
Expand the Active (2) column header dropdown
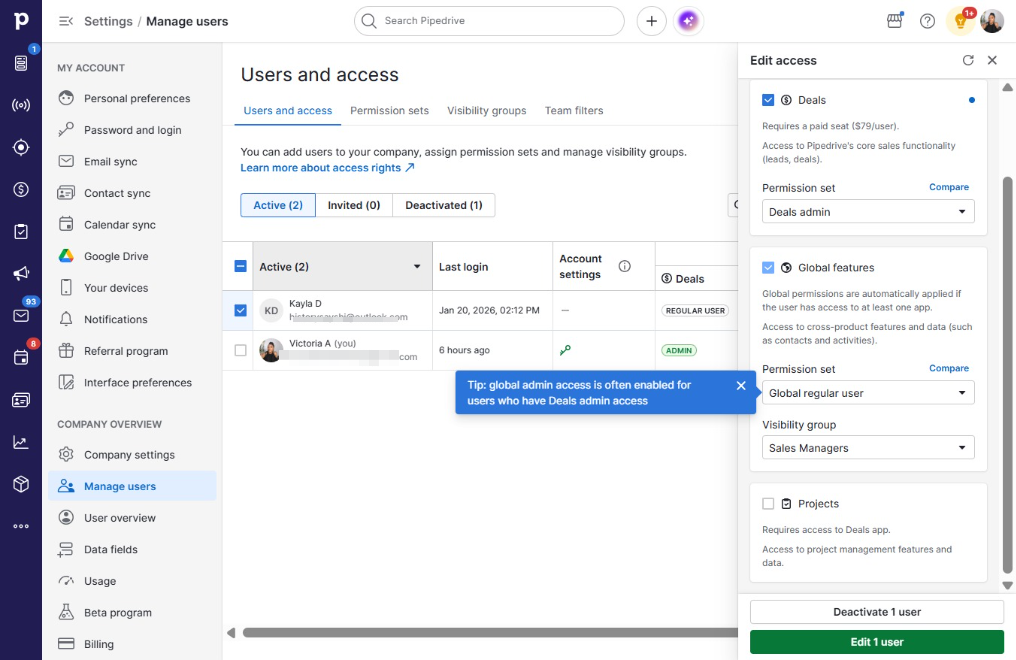point(417,266)
